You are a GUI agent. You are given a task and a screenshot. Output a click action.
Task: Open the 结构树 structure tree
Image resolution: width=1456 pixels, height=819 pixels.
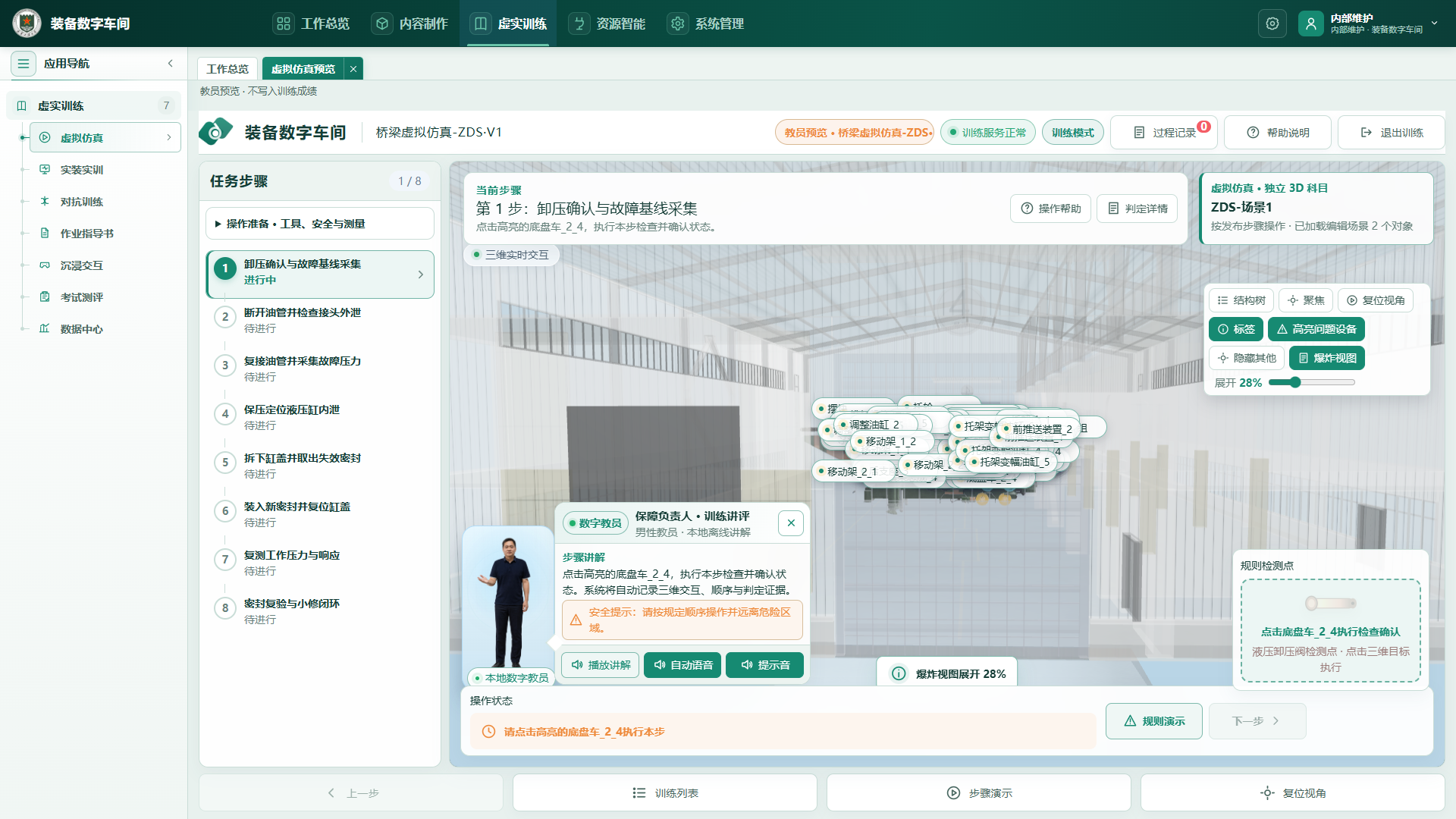pos(1241,300)
